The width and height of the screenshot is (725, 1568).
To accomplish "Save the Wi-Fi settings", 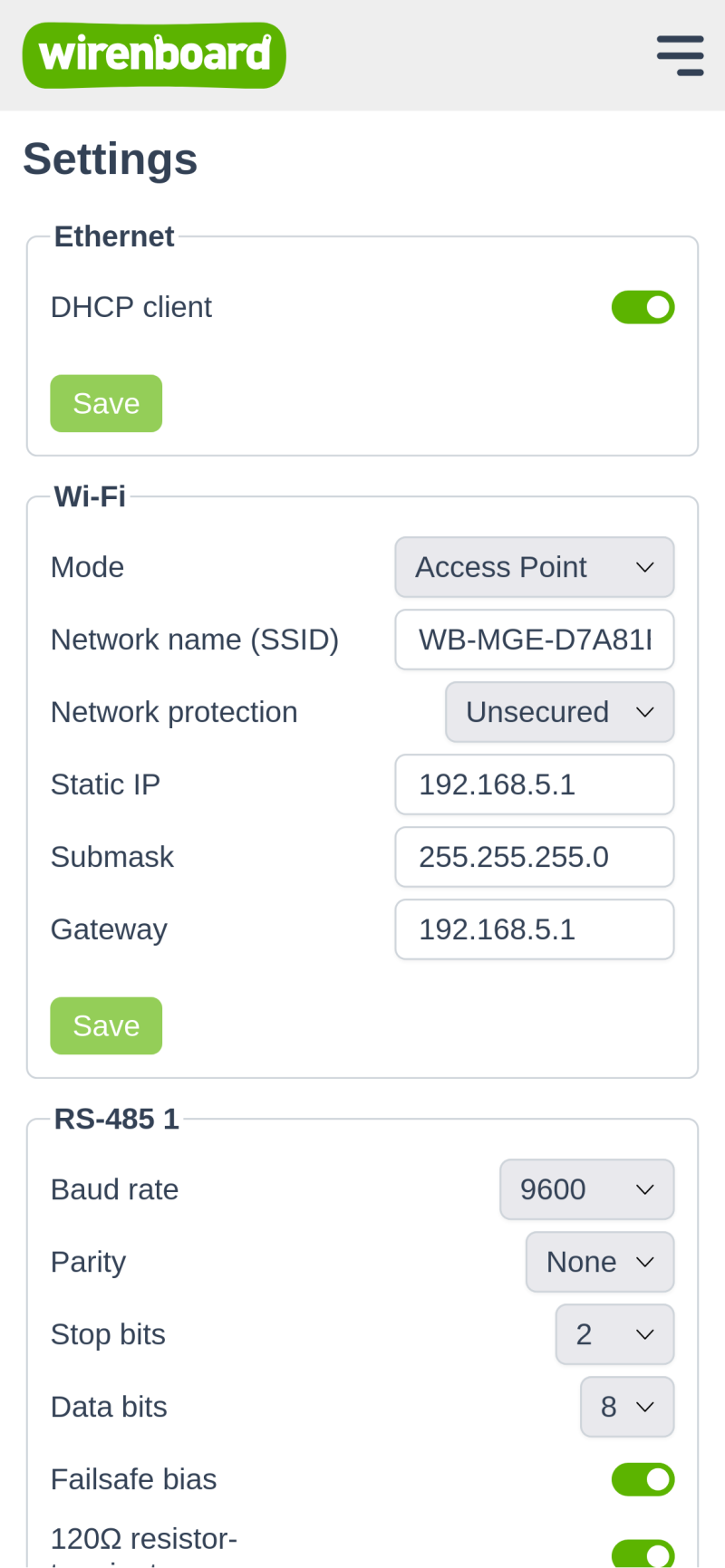I will pos(106,1025).
